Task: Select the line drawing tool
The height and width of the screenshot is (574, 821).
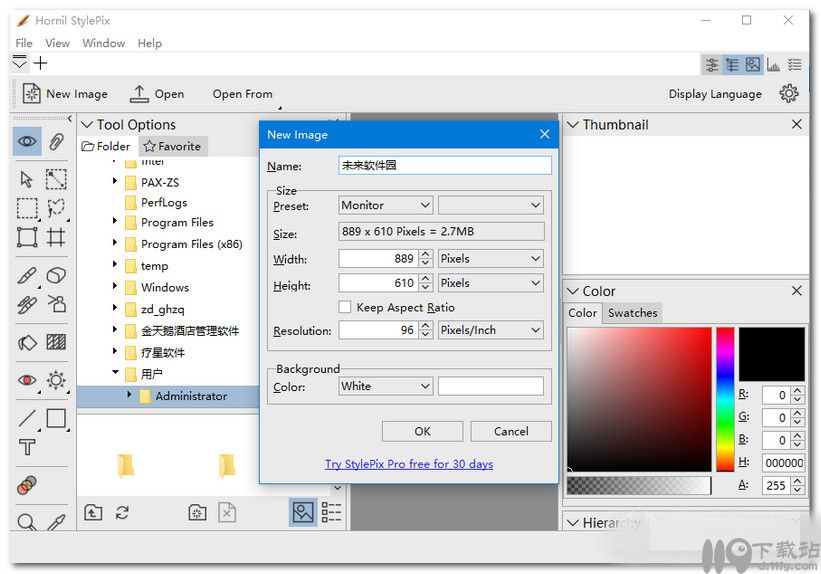Action: click(x=27, y=418)
